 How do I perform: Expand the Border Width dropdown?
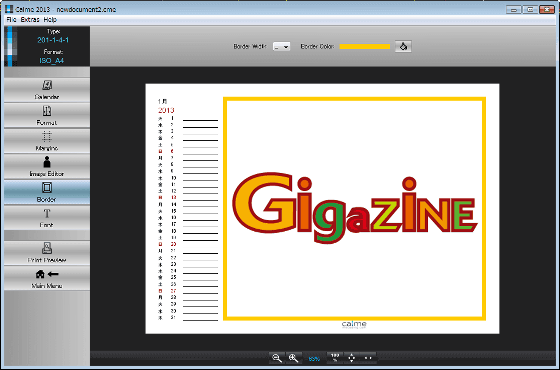[281, 47]
